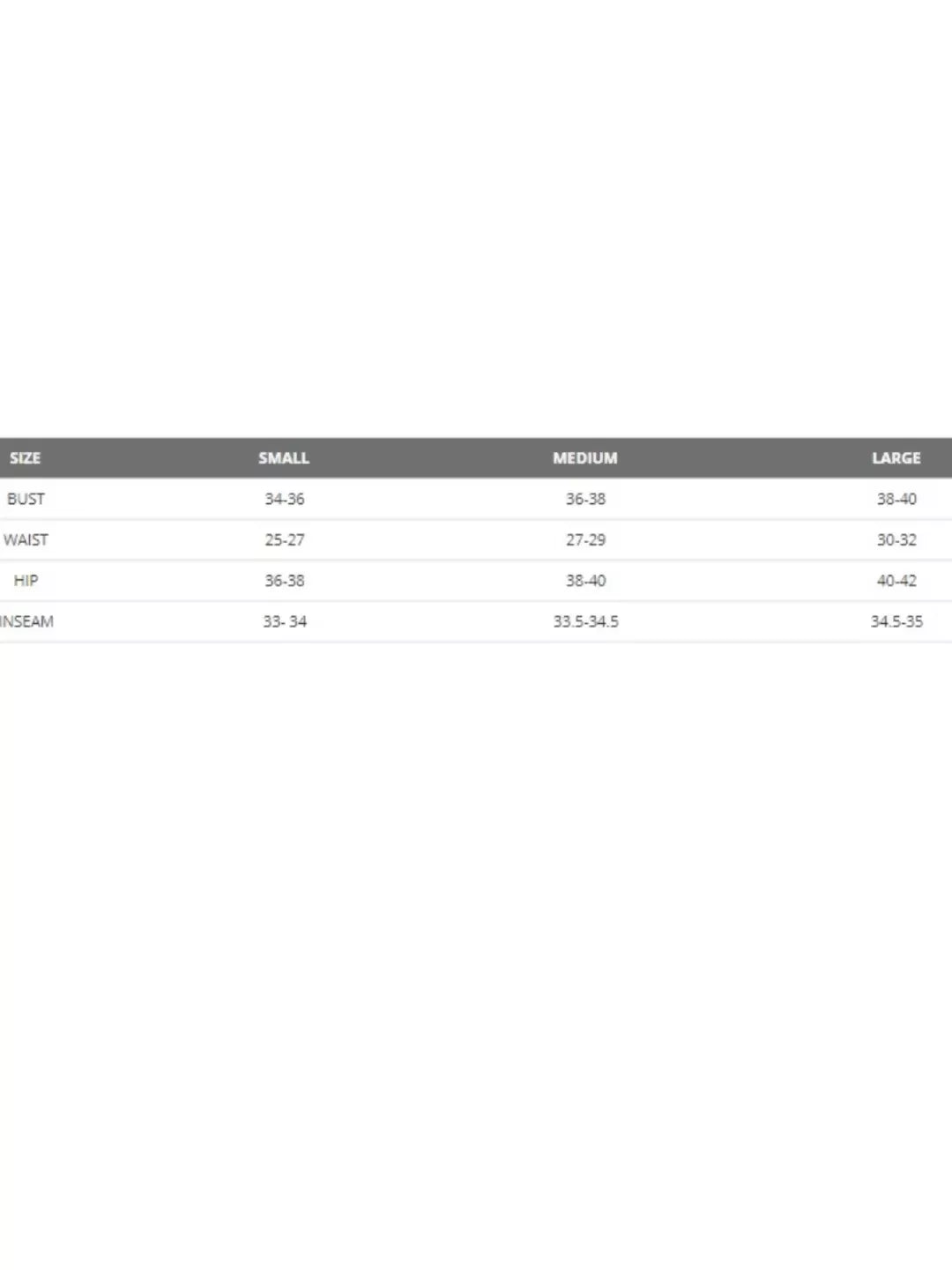Click medium waist value 27-29

pyautogui.click(x=585, y=539)
